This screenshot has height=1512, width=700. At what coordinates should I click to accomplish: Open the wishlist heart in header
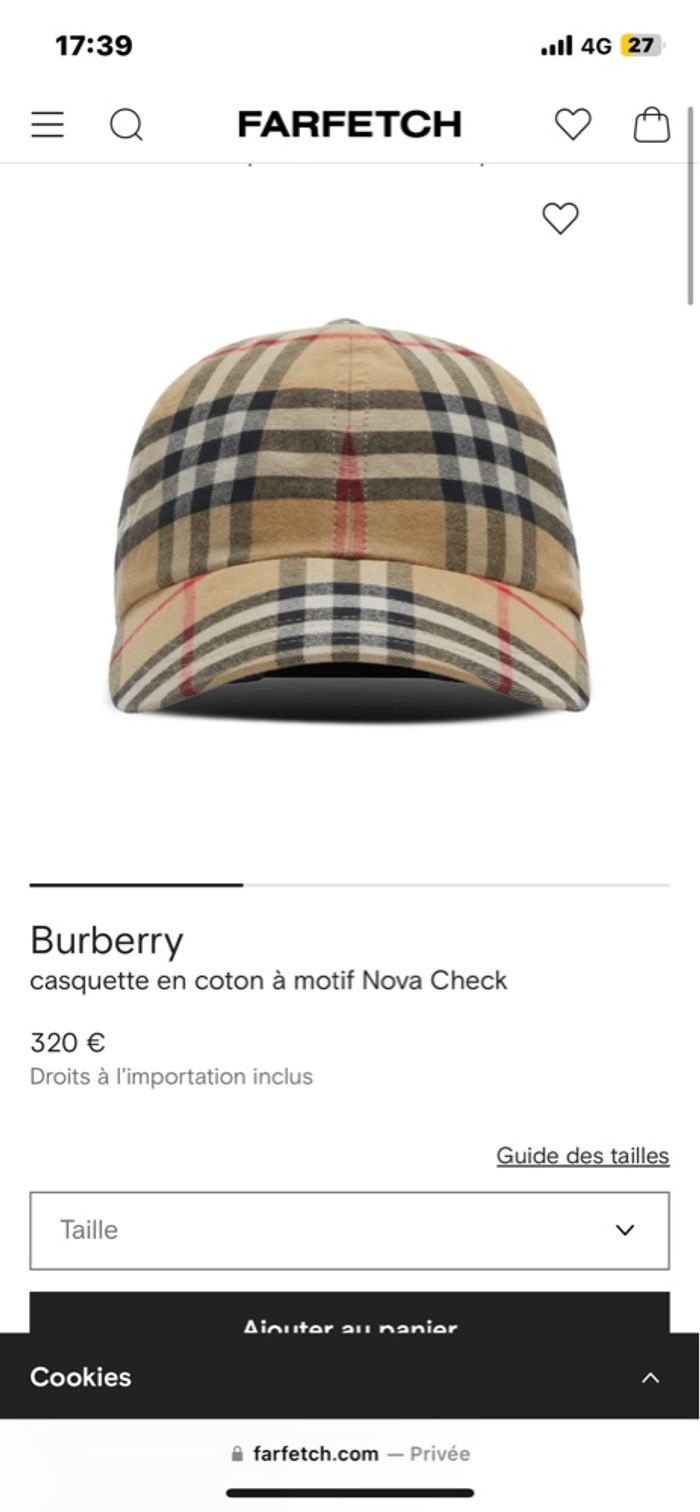click(x=573, y=125)
